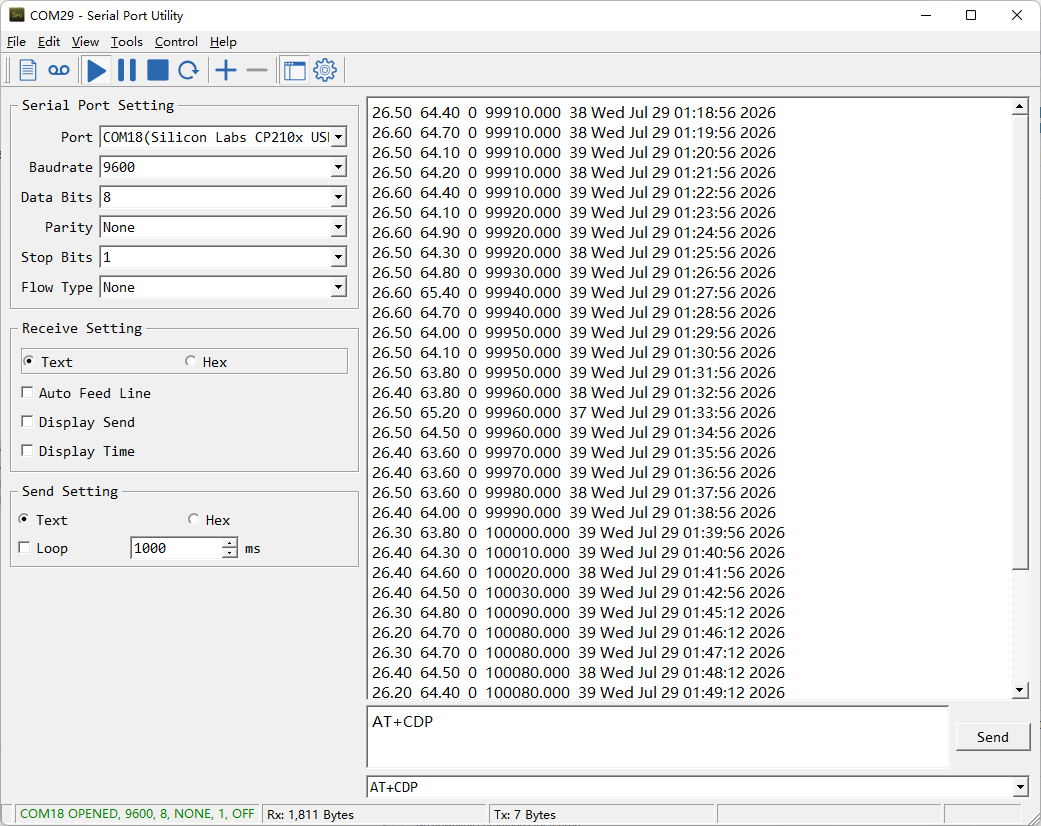Expand the Flow Type dropdown
1041x826 pixels.
click(x=339, y=288)
